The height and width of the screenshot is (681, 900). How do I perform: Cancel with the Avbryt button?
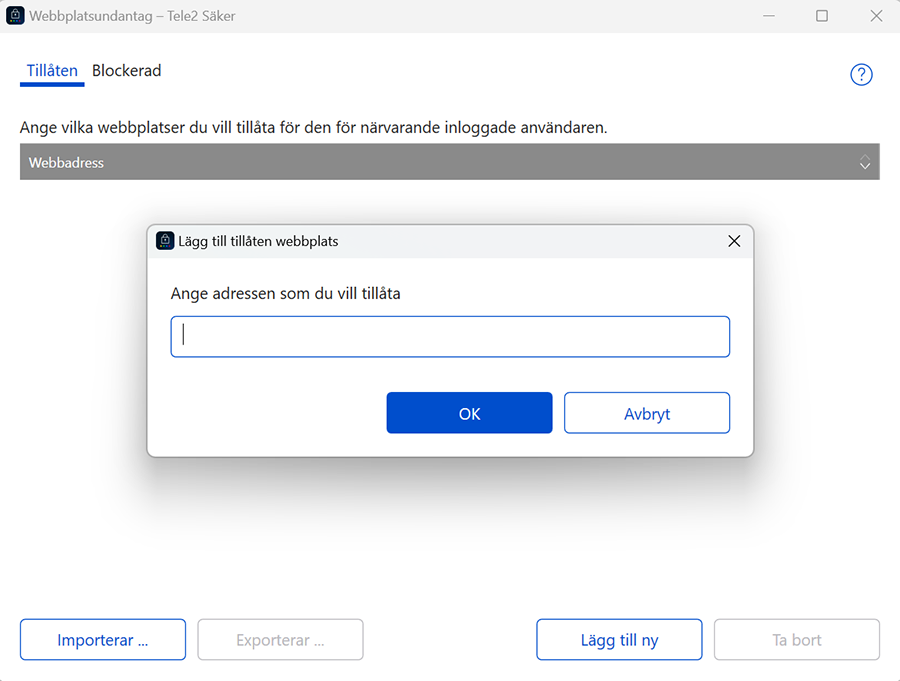click(647, 413)
